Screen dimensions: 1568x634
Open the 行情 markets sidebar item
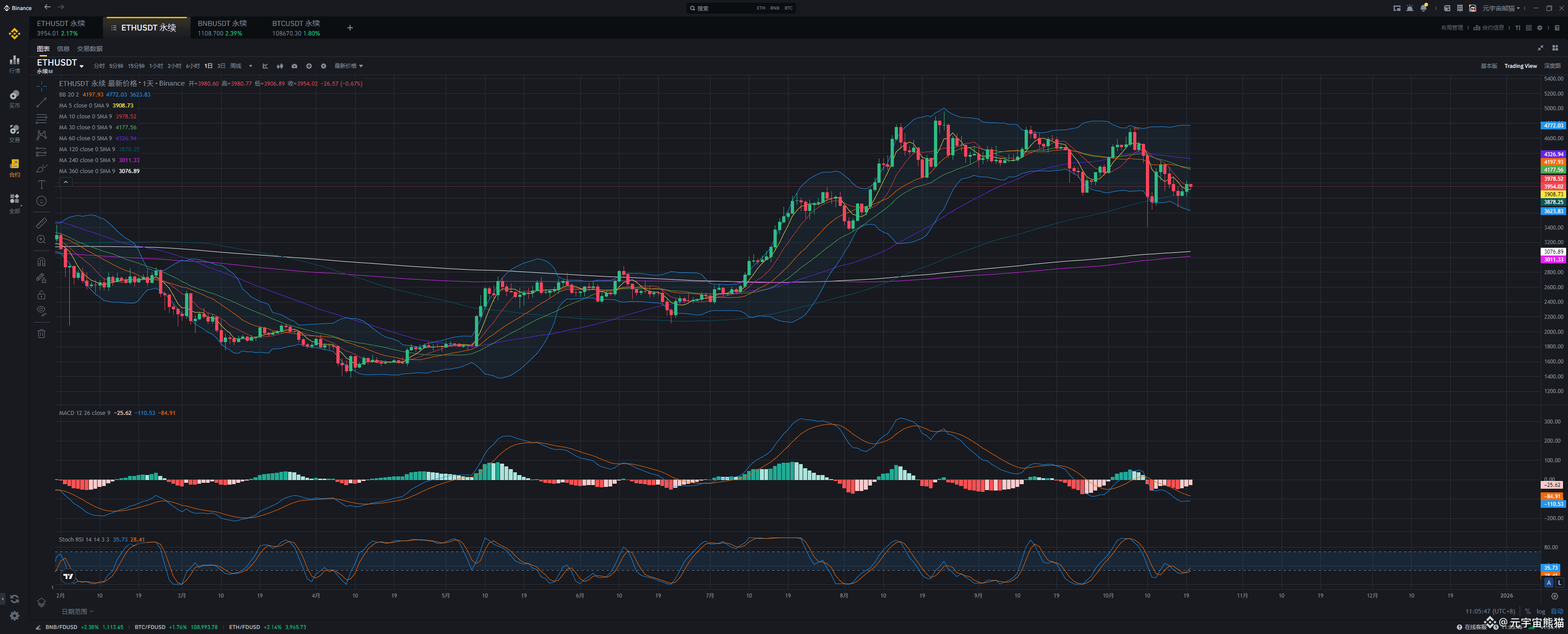tap(15, 64)
